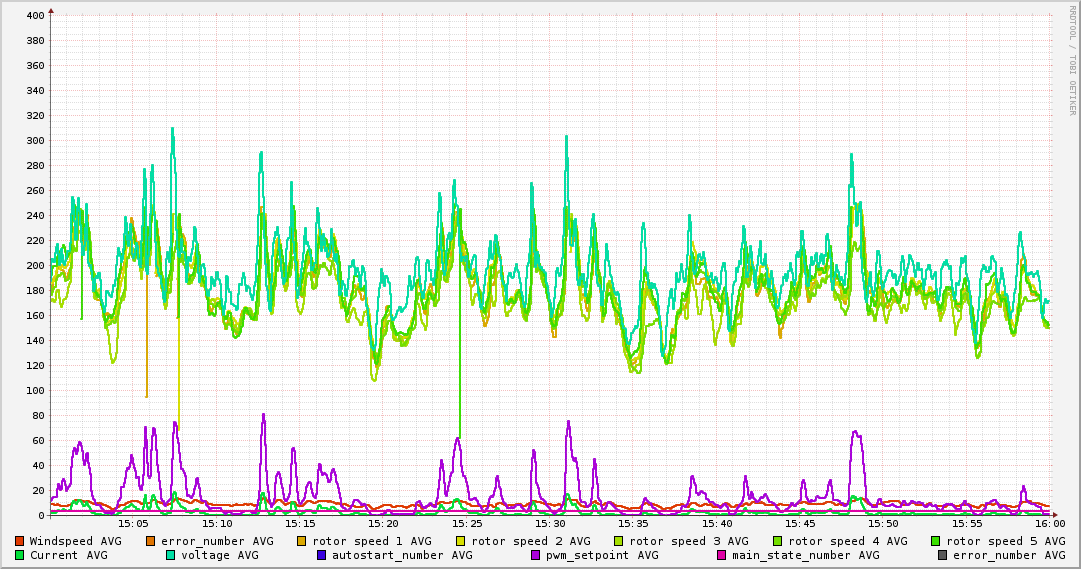
Task: Click the green Current AVG legend swatch
Action: 20,555
